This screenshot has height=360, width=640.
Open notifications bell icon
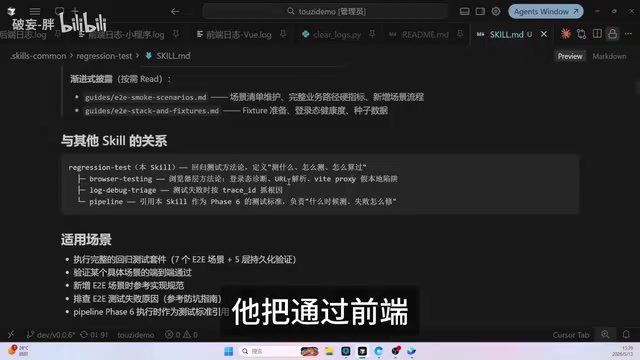[626, 335]
